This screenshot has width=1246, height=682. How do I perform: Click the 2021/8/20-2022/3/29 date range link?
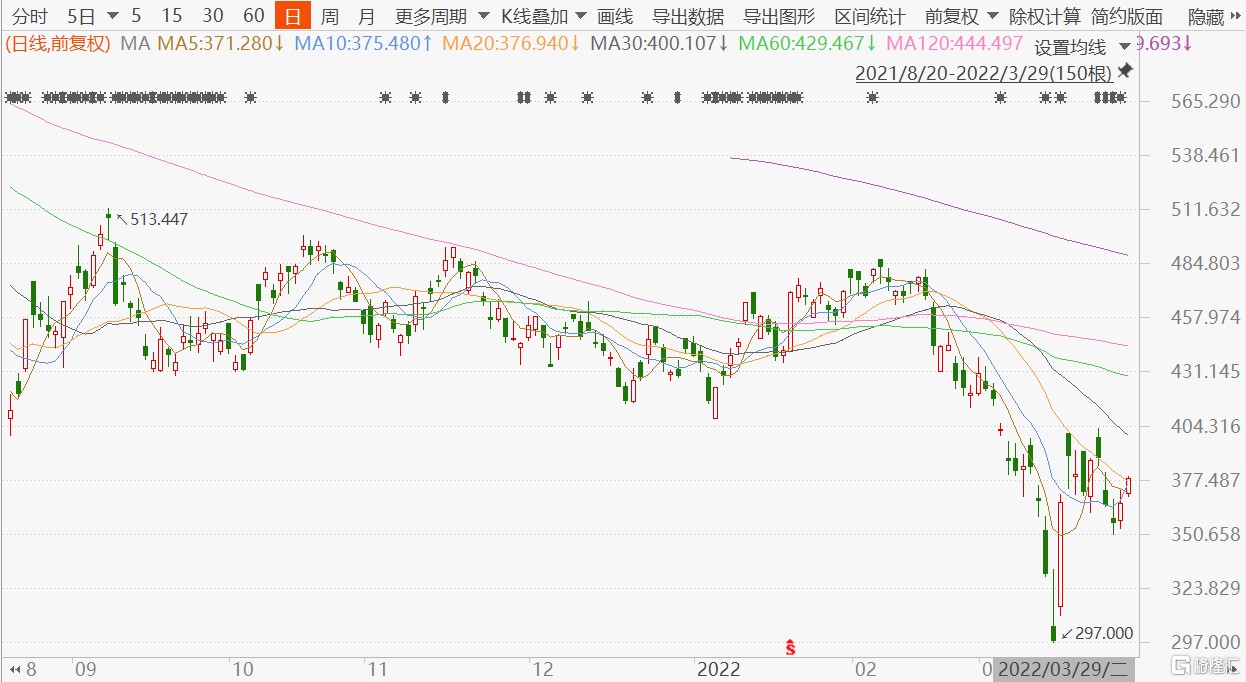pos(983,73)
